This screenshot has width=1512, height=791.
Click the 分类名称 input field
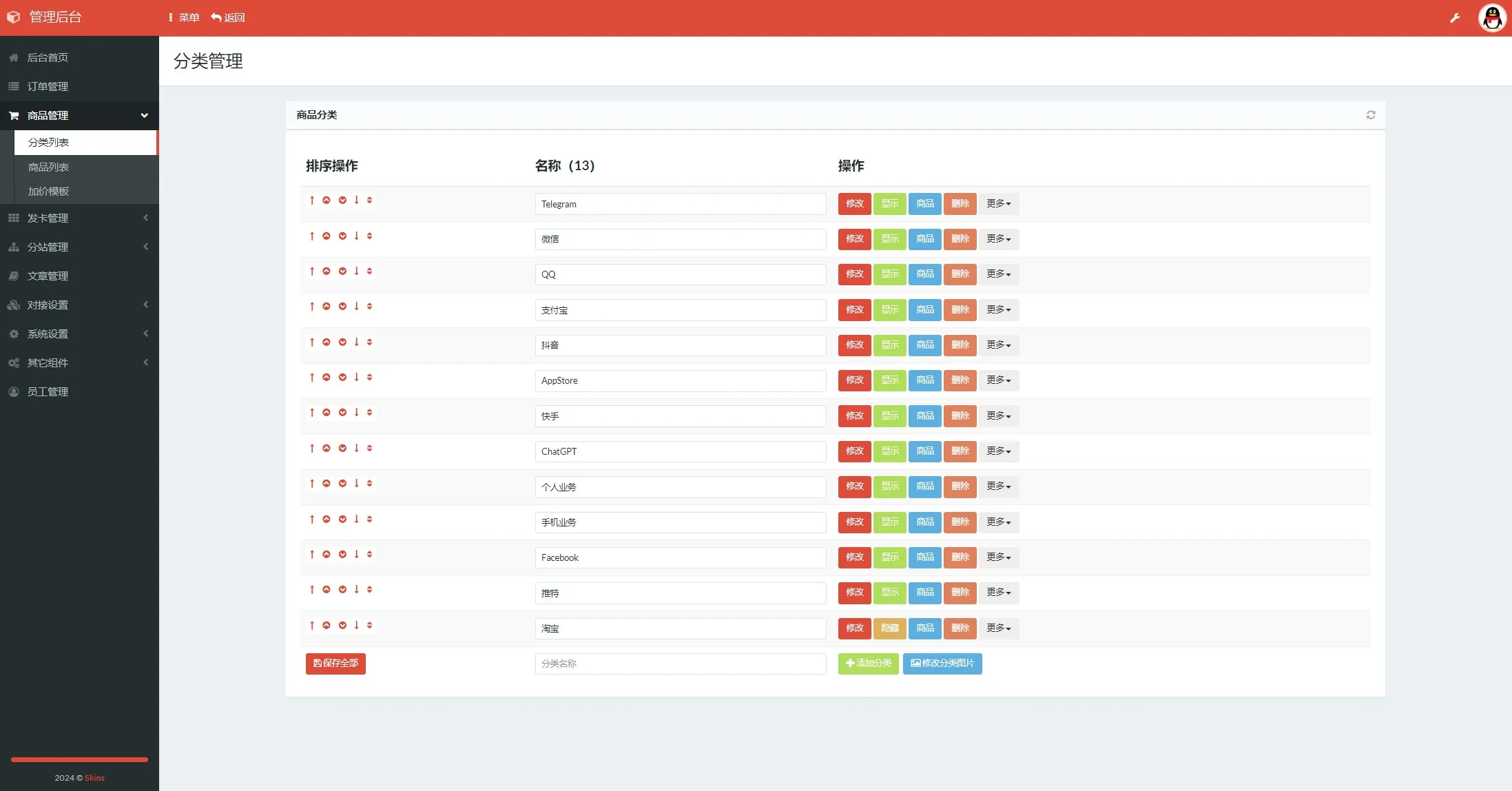click(680, 664)
